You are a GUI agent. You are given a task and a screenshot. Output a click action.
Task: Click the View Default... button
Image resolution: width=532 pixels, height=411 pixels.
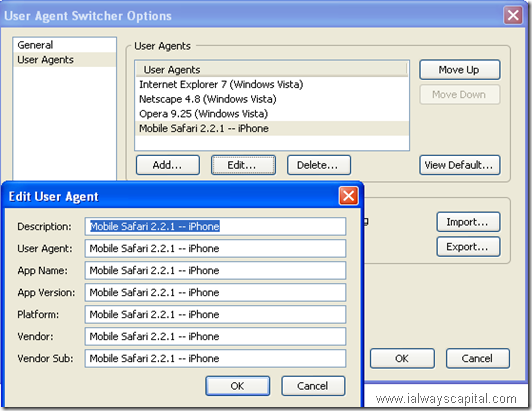(459, 165)
